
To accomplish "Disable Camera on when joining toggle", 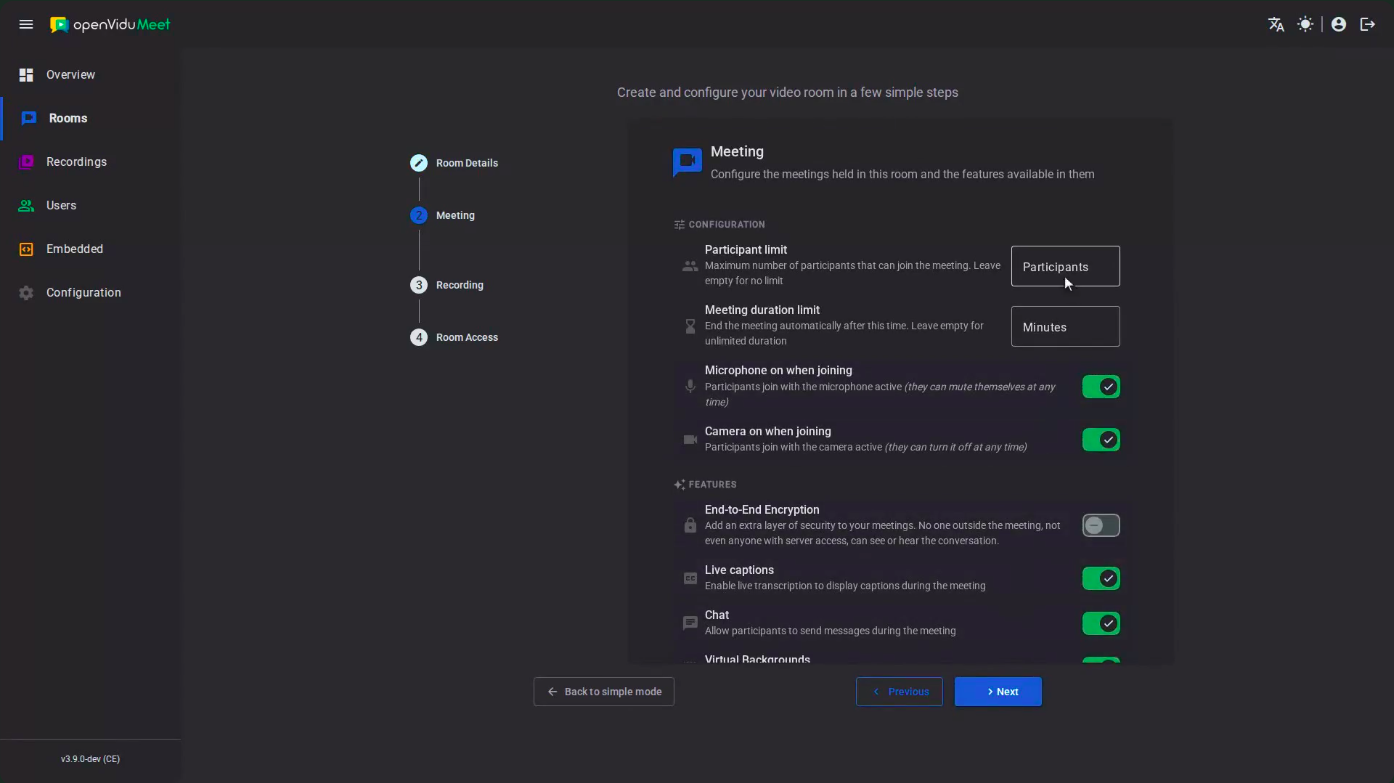I will (x=1101, y=440).
